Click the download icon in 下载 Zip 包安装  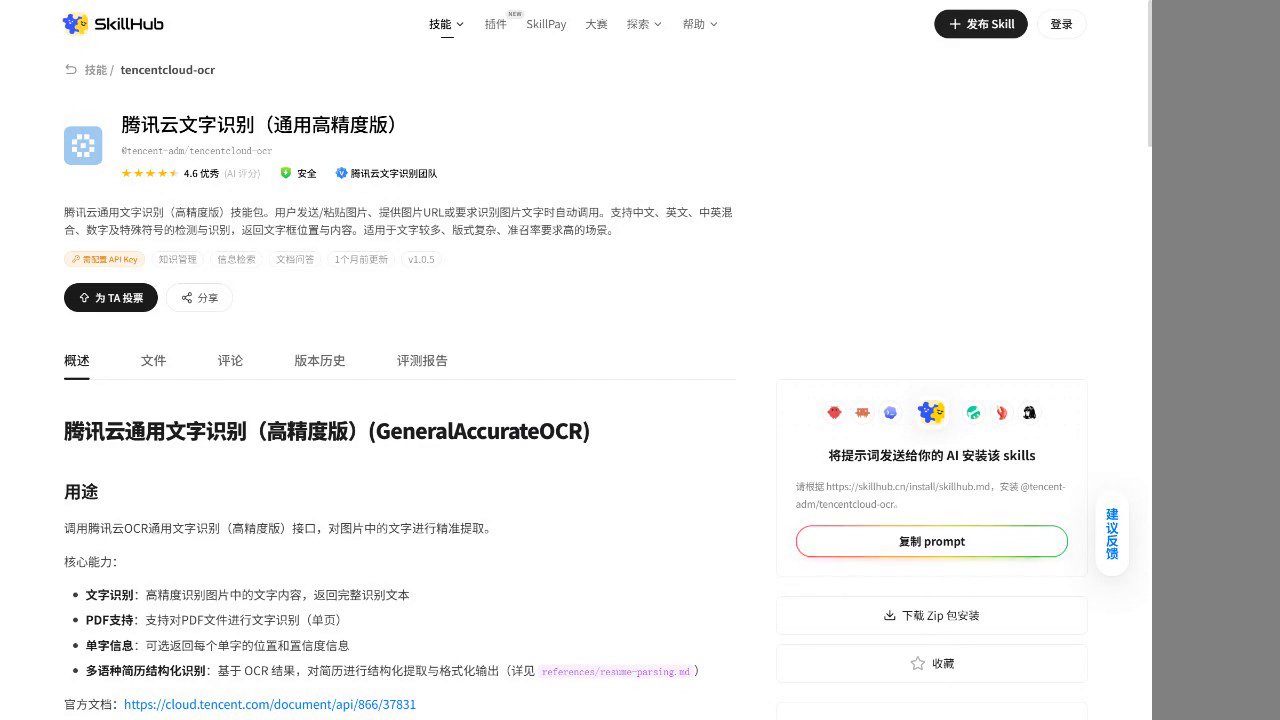[890, 615]
